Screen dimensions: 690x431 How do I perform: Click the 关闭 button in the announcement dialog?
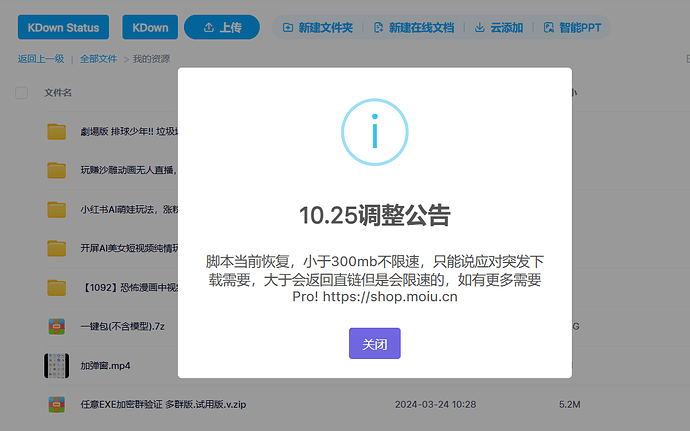tap(374, 343)
